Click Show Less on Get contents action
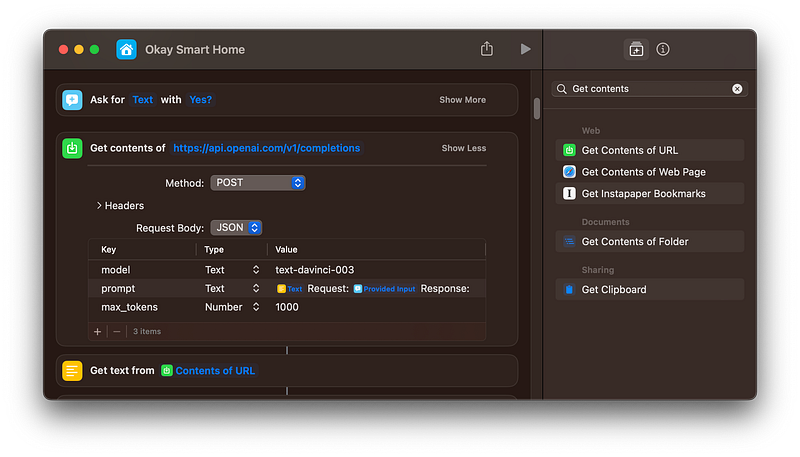 coord(464,148)
